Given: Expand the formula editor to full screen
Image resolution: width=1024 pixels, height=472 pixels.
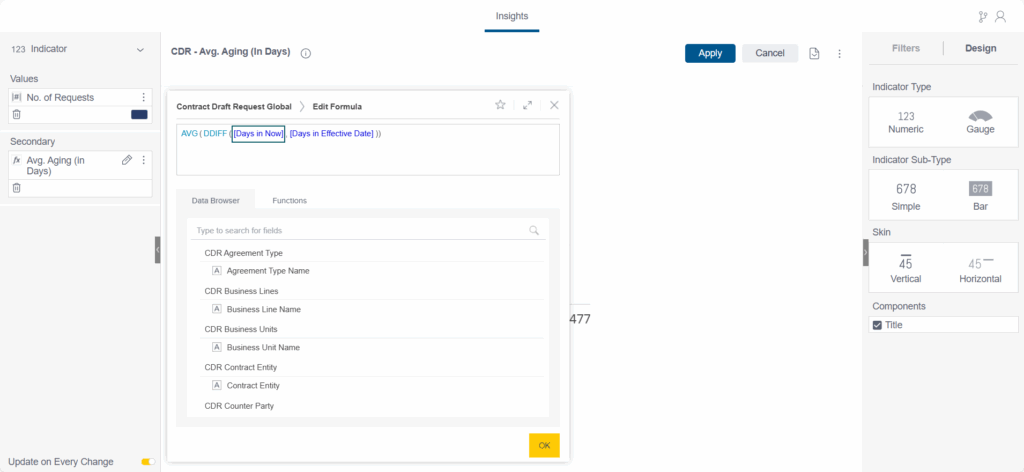Looking at the screenshot, I should 527,105.
